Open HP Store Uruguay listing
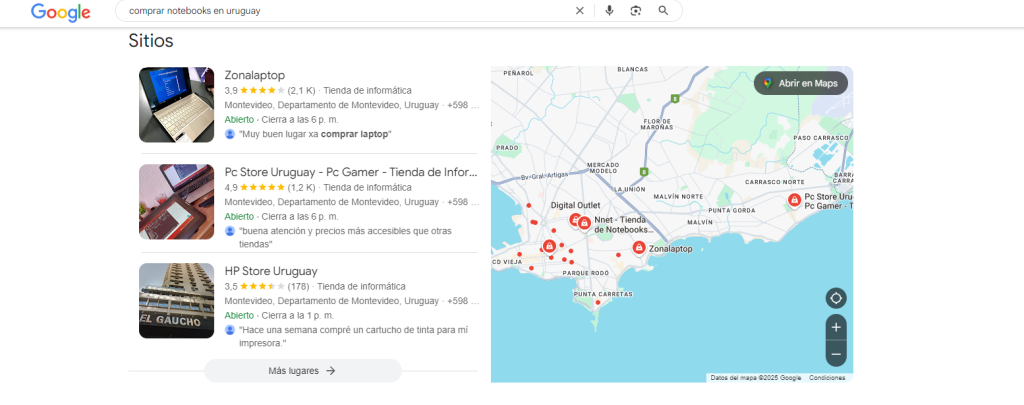 (270, 270)
